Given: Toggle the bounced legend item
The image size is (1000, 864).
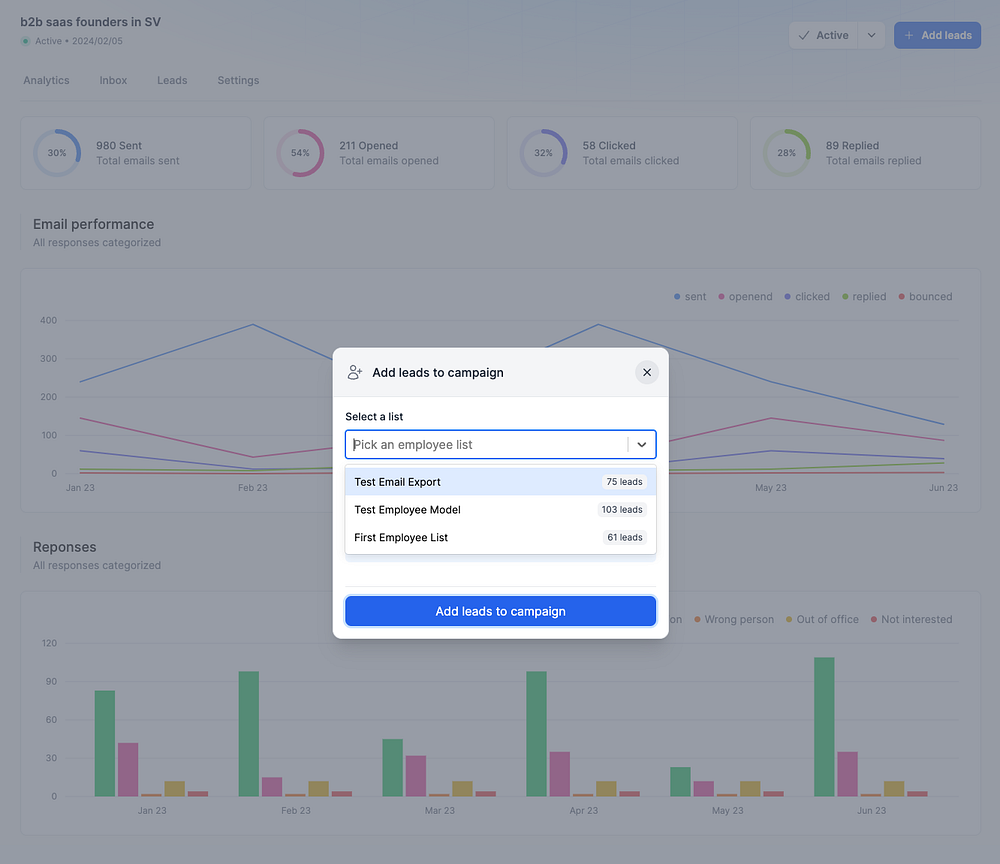Looking at the screenshot, I should pos(925,297).
